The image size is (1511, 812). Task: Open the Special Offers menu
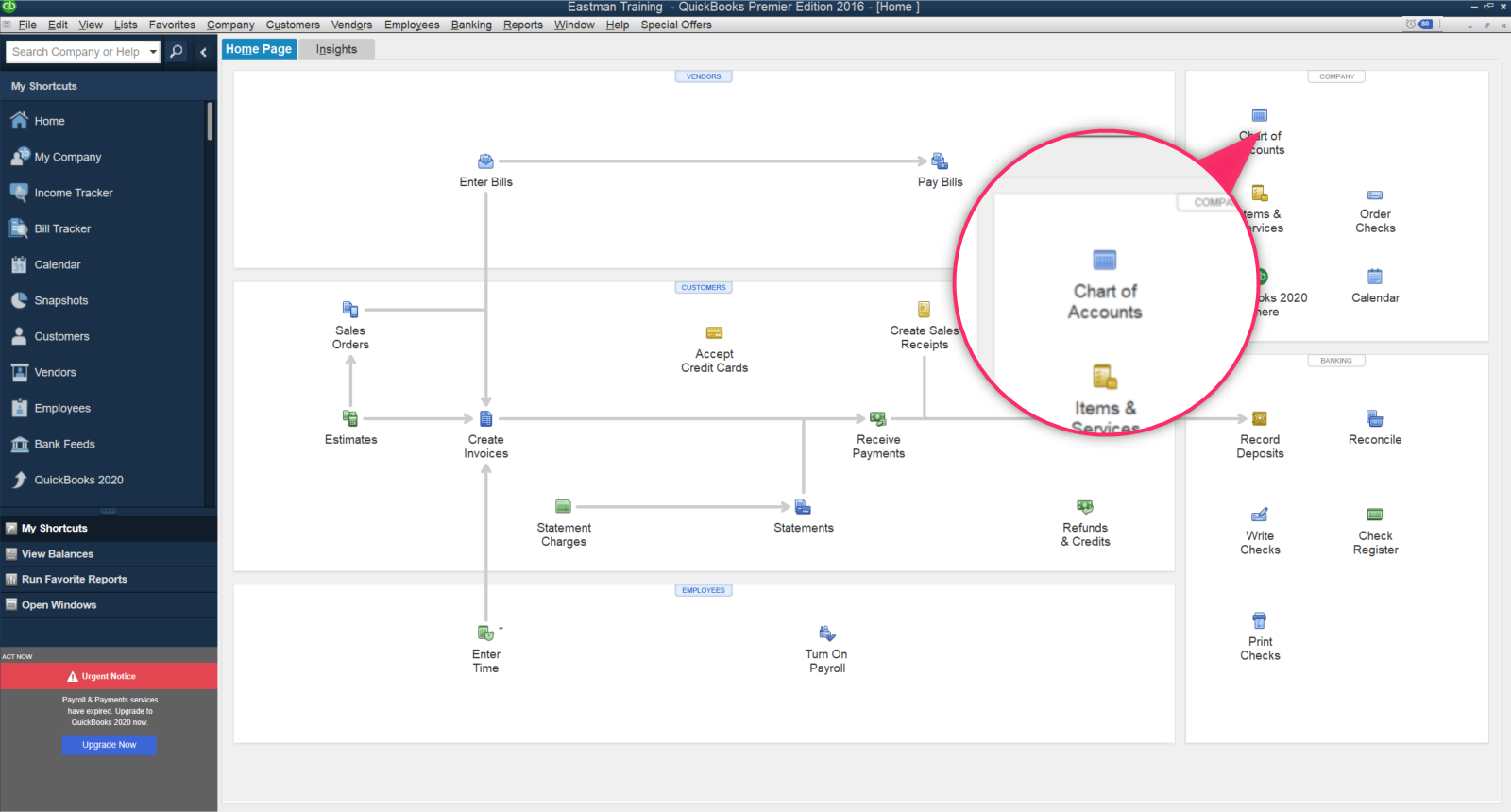tap(676, 25)
